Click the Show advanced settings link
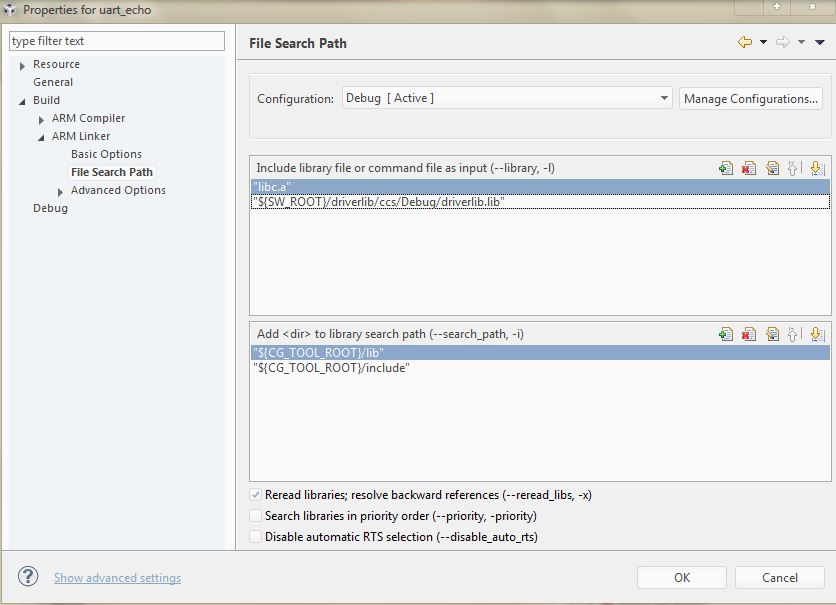The height and width of the screenshot is (605, 836). click(x=117, y=578)
